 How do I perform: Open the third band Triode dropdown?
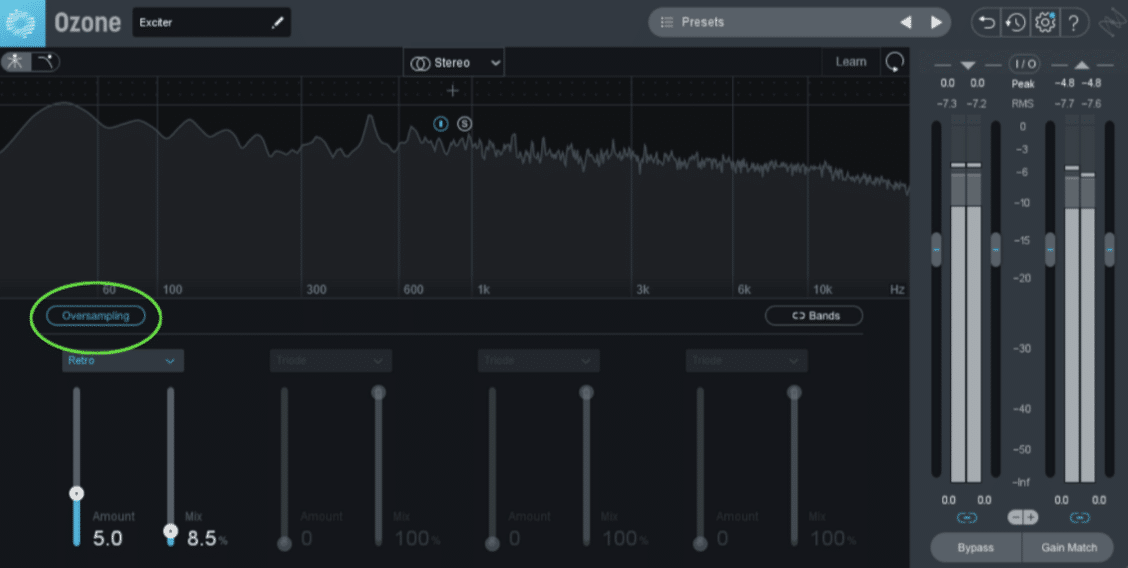tap(539, 361)
